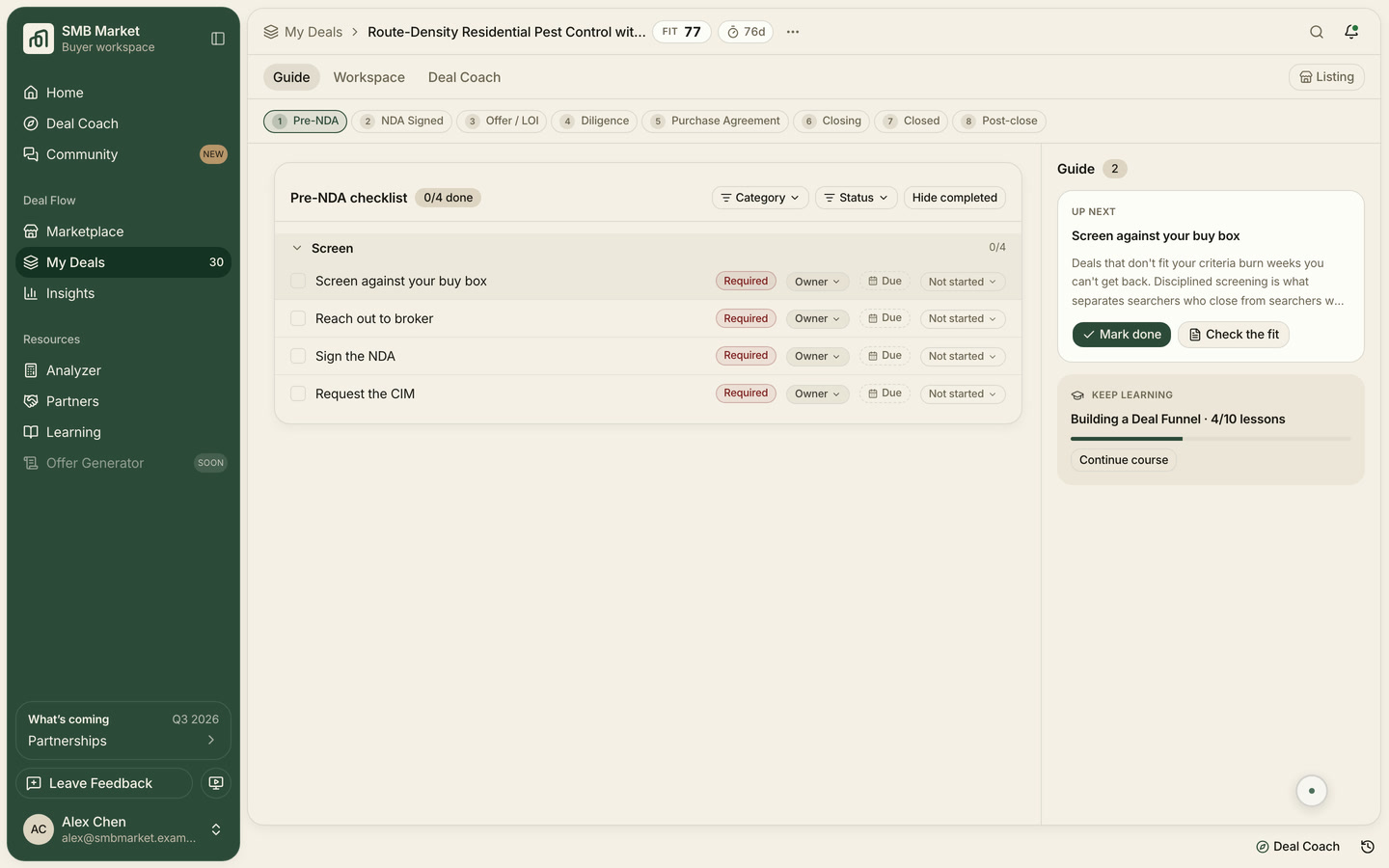Switch to the Deal Coach tab
Screen dimensions: 1389x868
(x=465, y=77)
